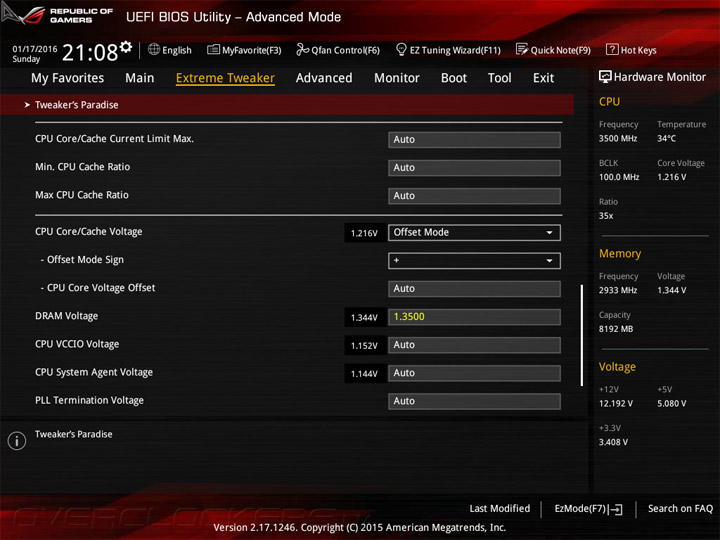This screenshot has height=540, width=720.
Task: Click the Max CPU Cache Ratio field
Action: (474, 196)
